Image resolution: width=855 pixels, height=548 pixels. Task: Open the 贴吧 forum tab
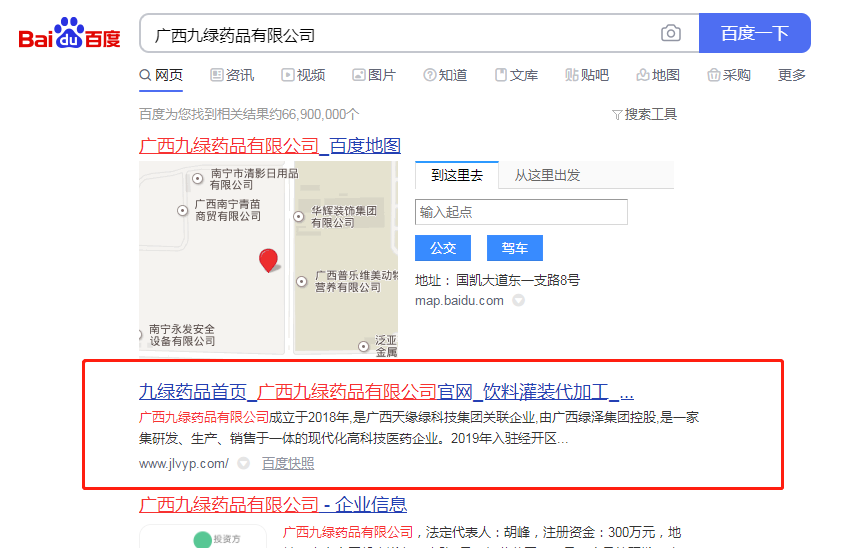(x=587, y=75)
